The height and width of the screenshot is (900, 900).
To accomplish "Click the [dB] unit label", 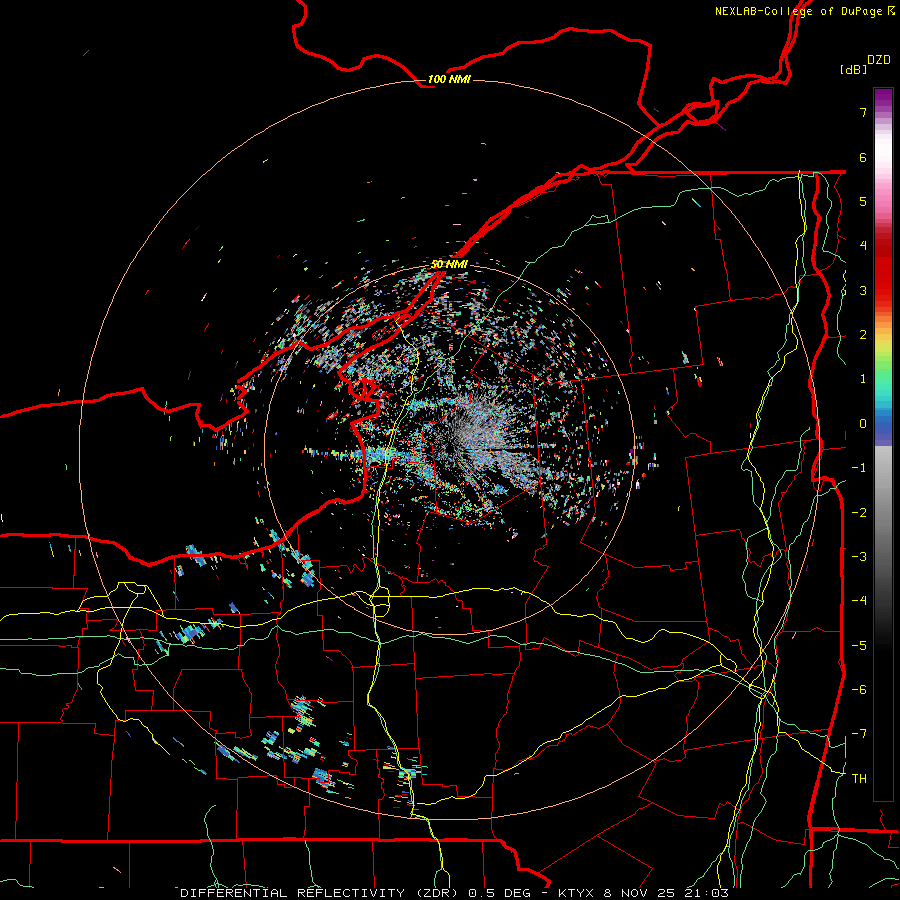I will point(853,69).
